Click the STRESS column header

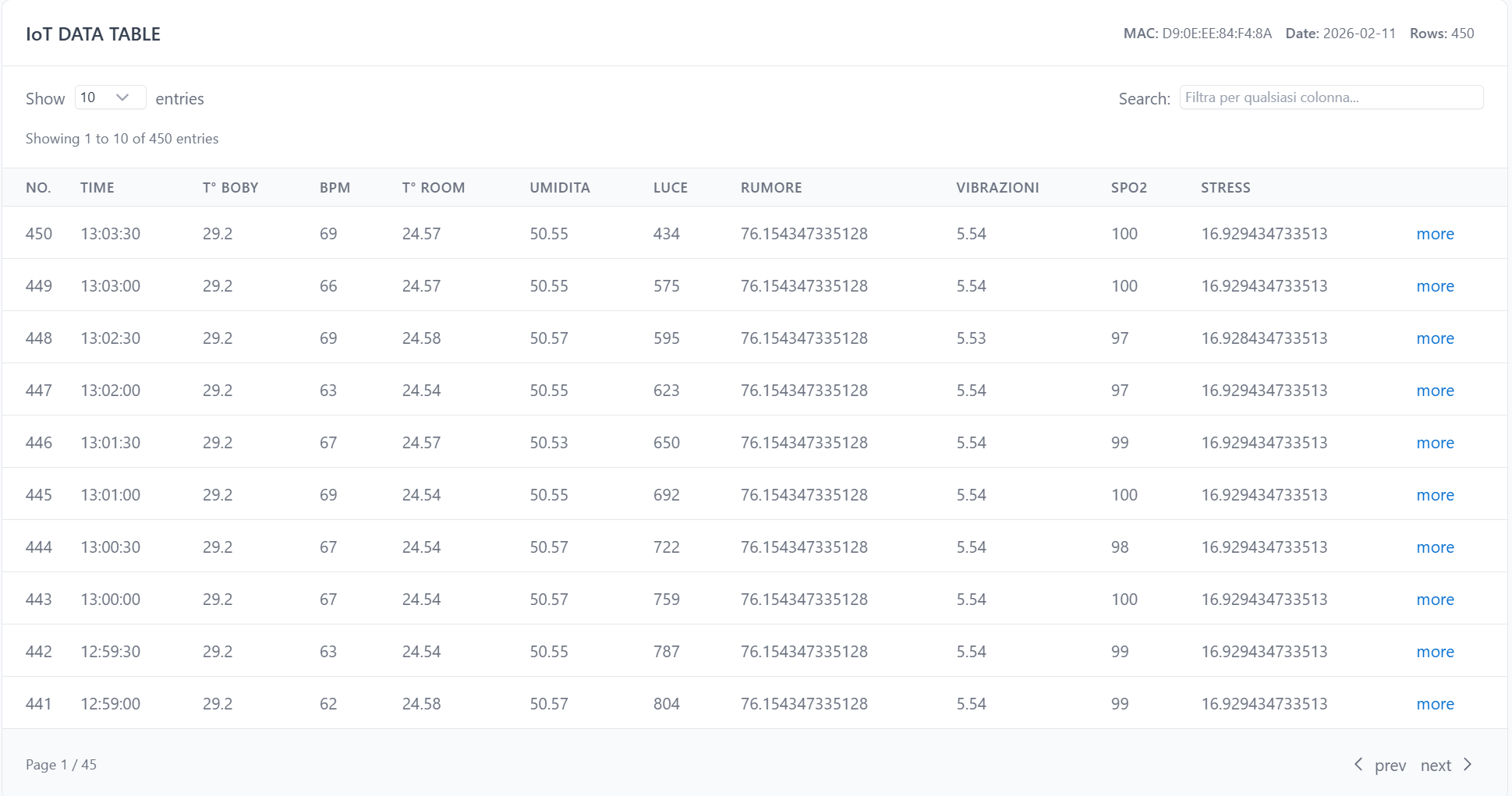[1225, 188]
